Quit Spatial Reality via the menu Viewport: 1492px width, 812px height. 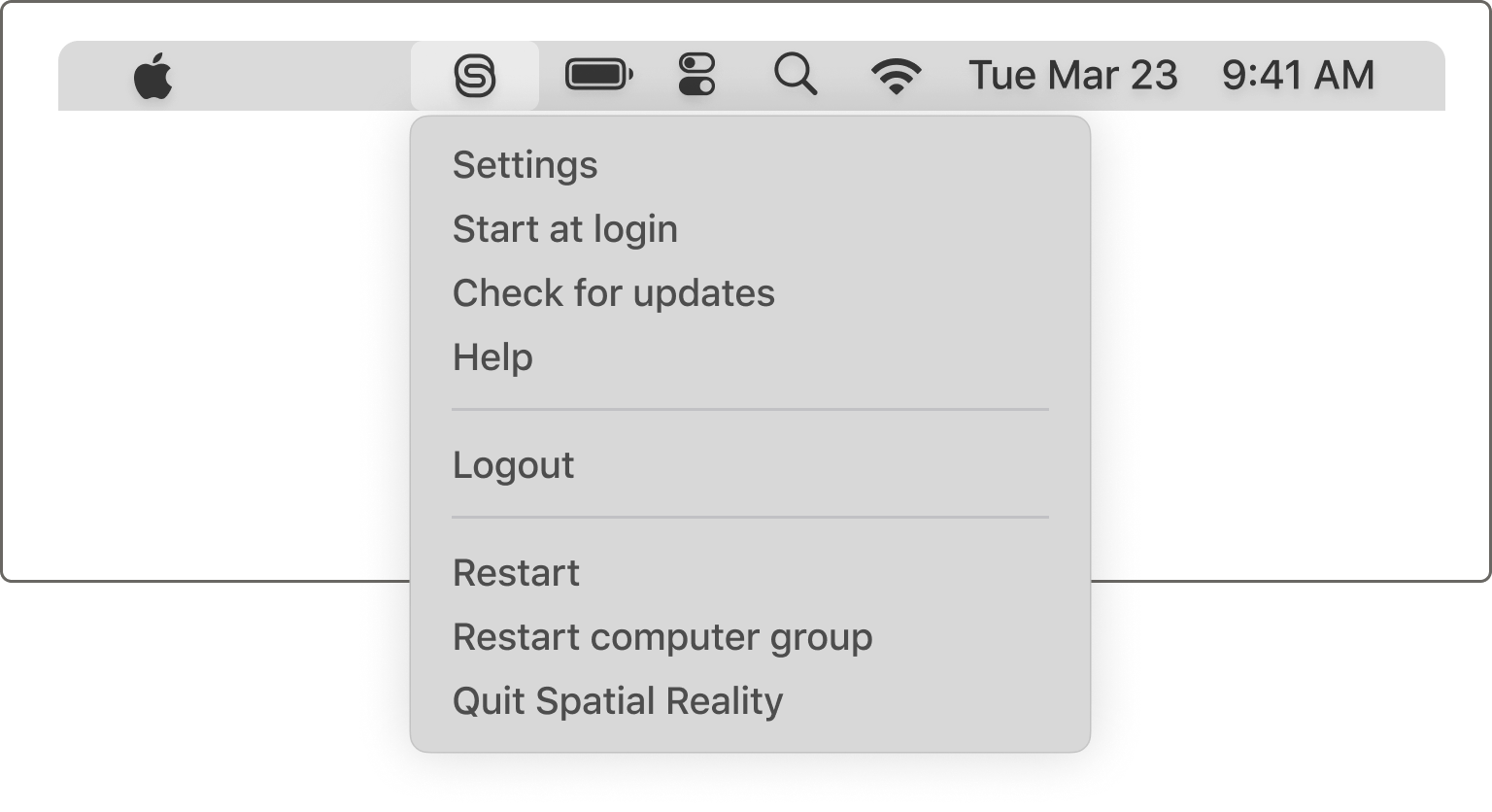point(618,700)
